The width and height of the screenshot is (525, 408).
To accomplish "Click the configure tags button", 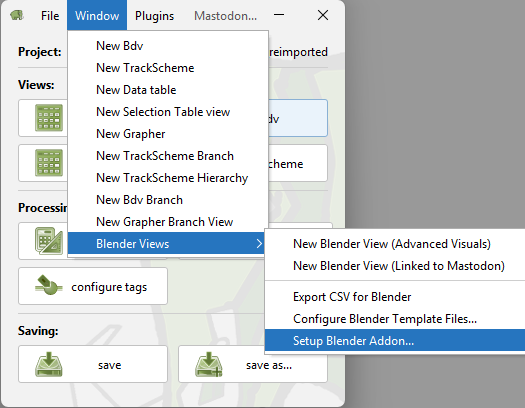I will click(93, 286).
